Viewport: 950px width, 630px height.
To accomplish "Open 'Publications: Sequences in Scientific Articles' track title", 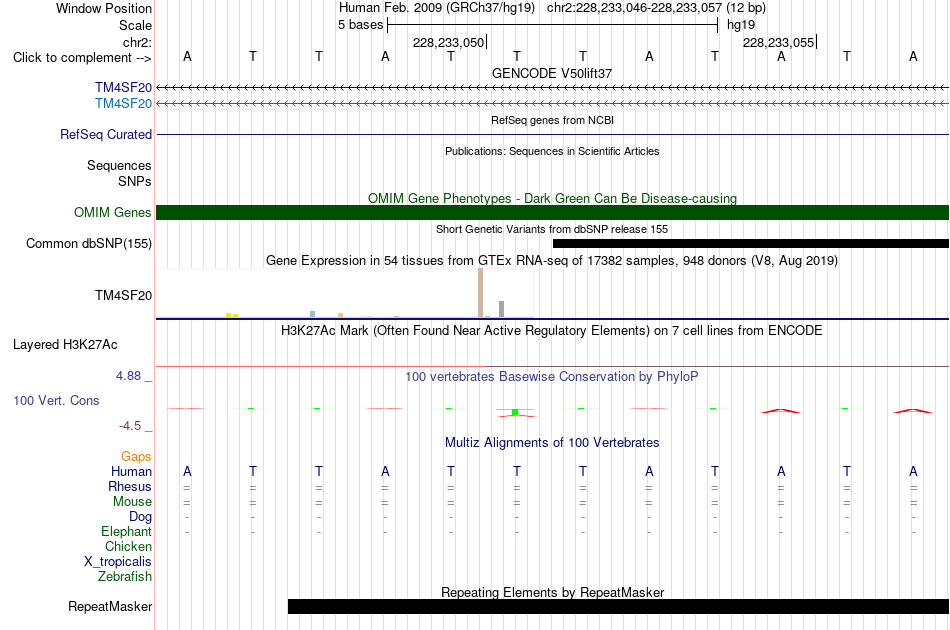I will tap(552, 151).
